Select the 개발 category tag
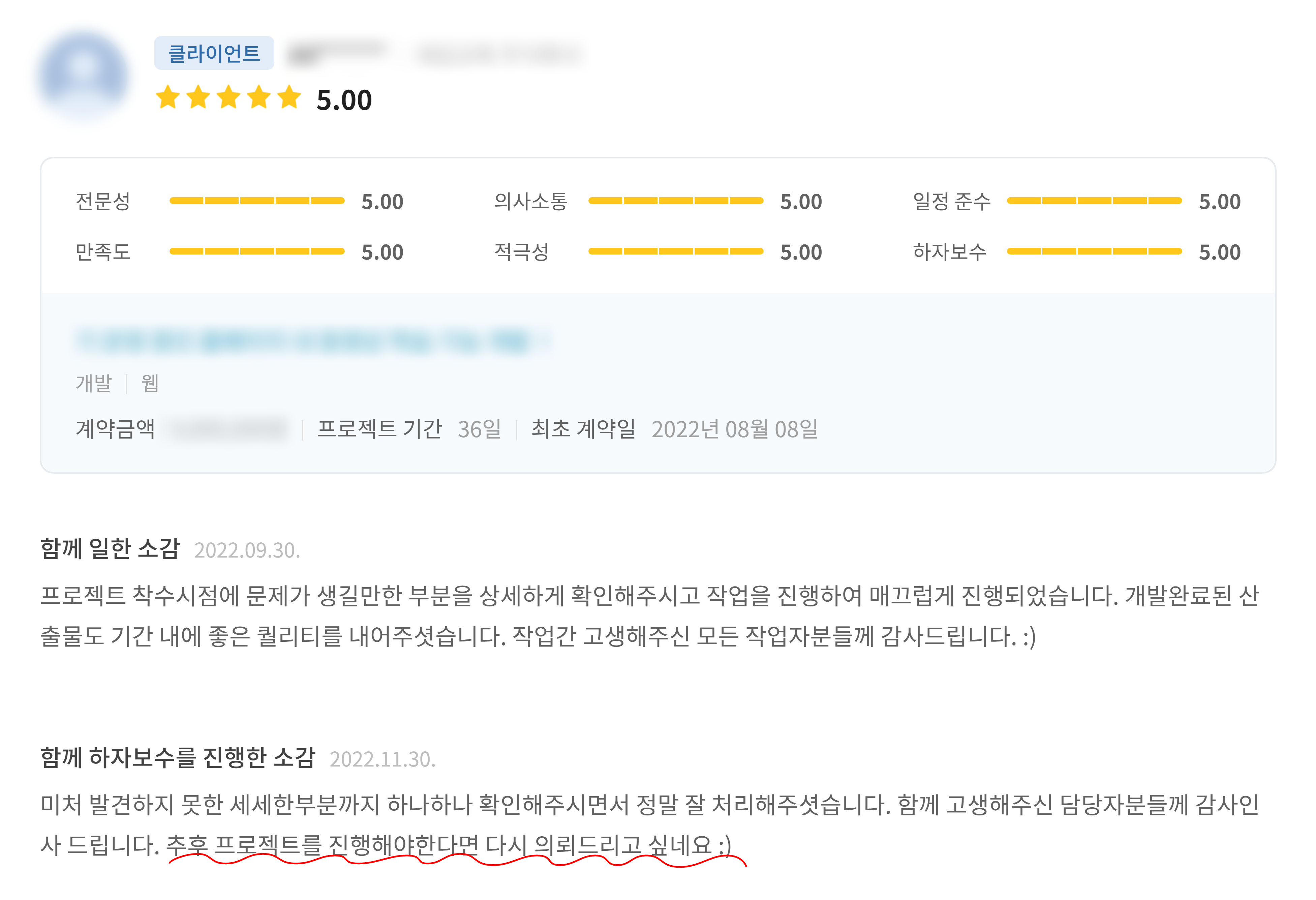 94,384
